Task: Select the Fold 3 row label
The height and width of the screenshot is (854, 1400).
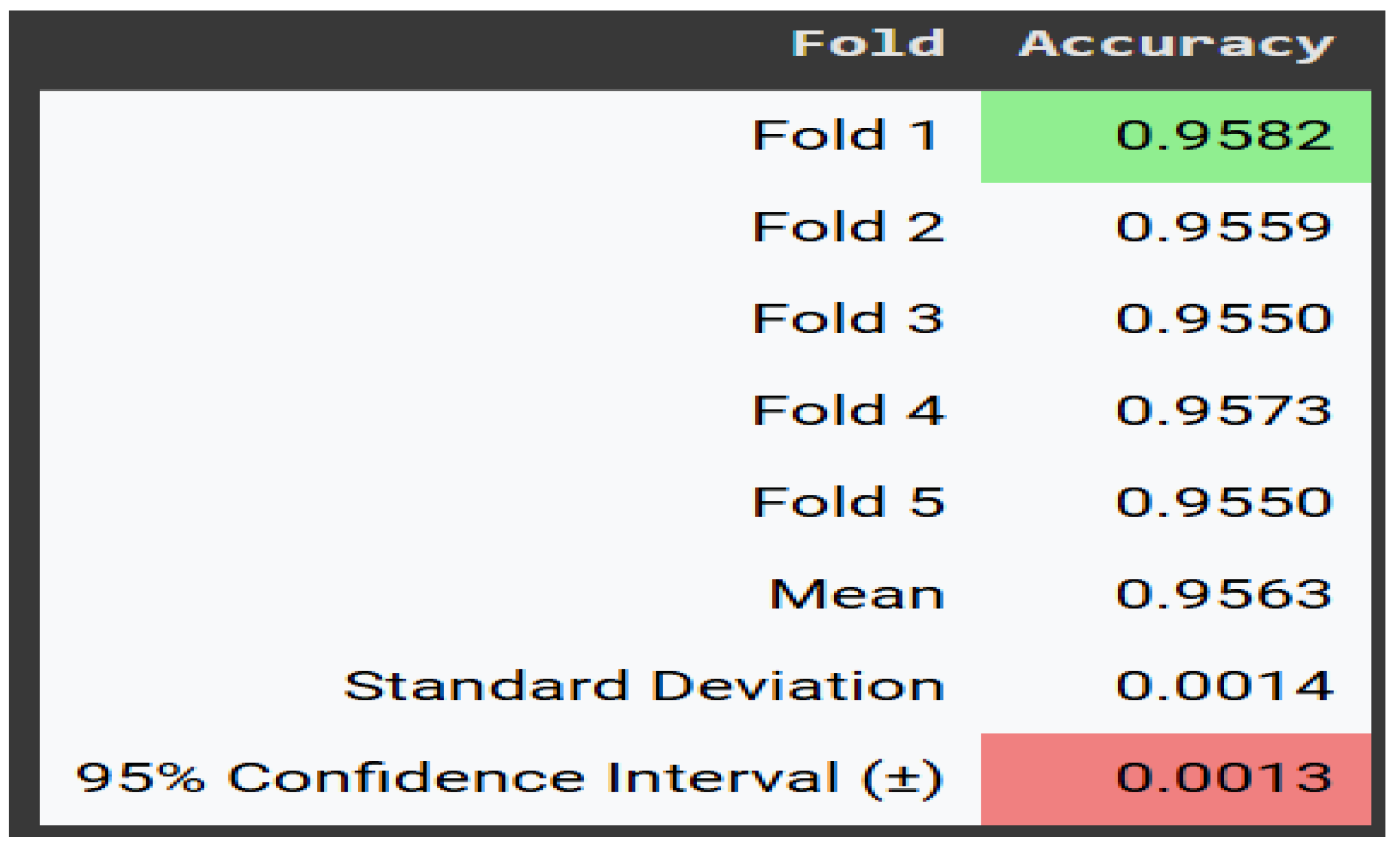Action: [x=848, y=319]
